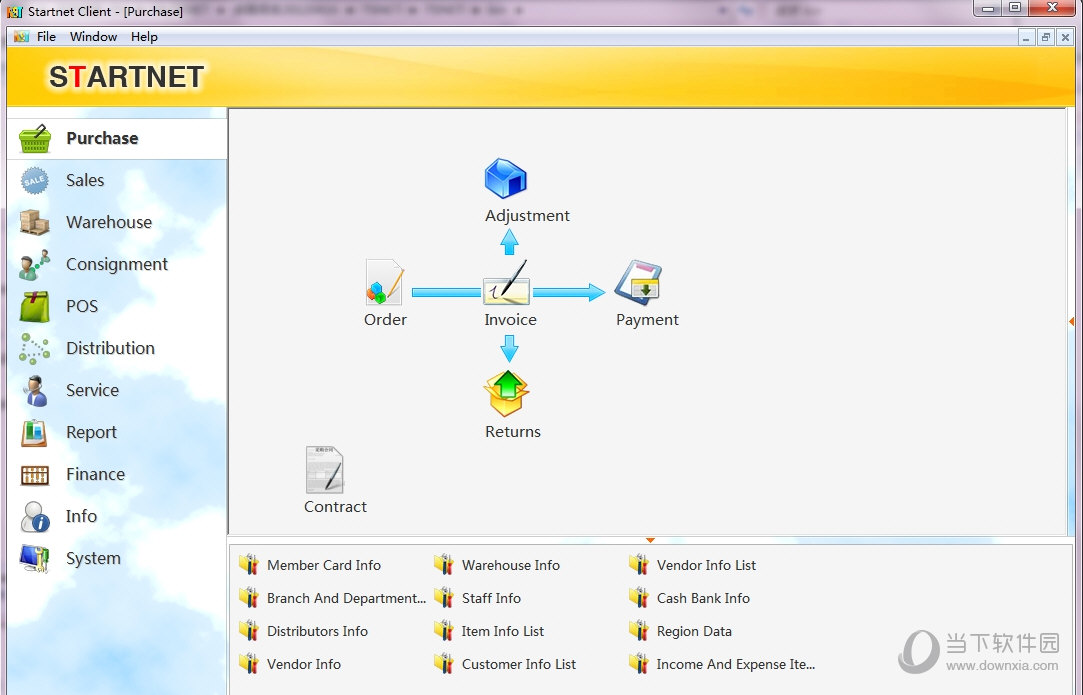The height and width of the screenshot is (695, 1083).
Task: Close the inner Purchase child window
Action: 1065,37
